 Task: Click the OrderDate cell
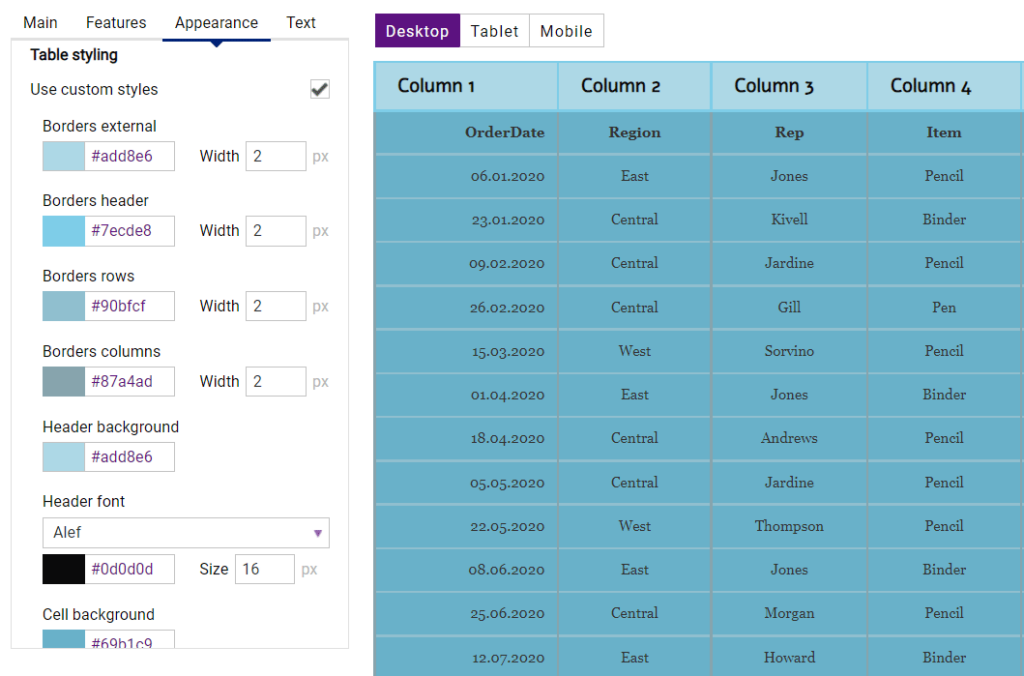point(466,133)
